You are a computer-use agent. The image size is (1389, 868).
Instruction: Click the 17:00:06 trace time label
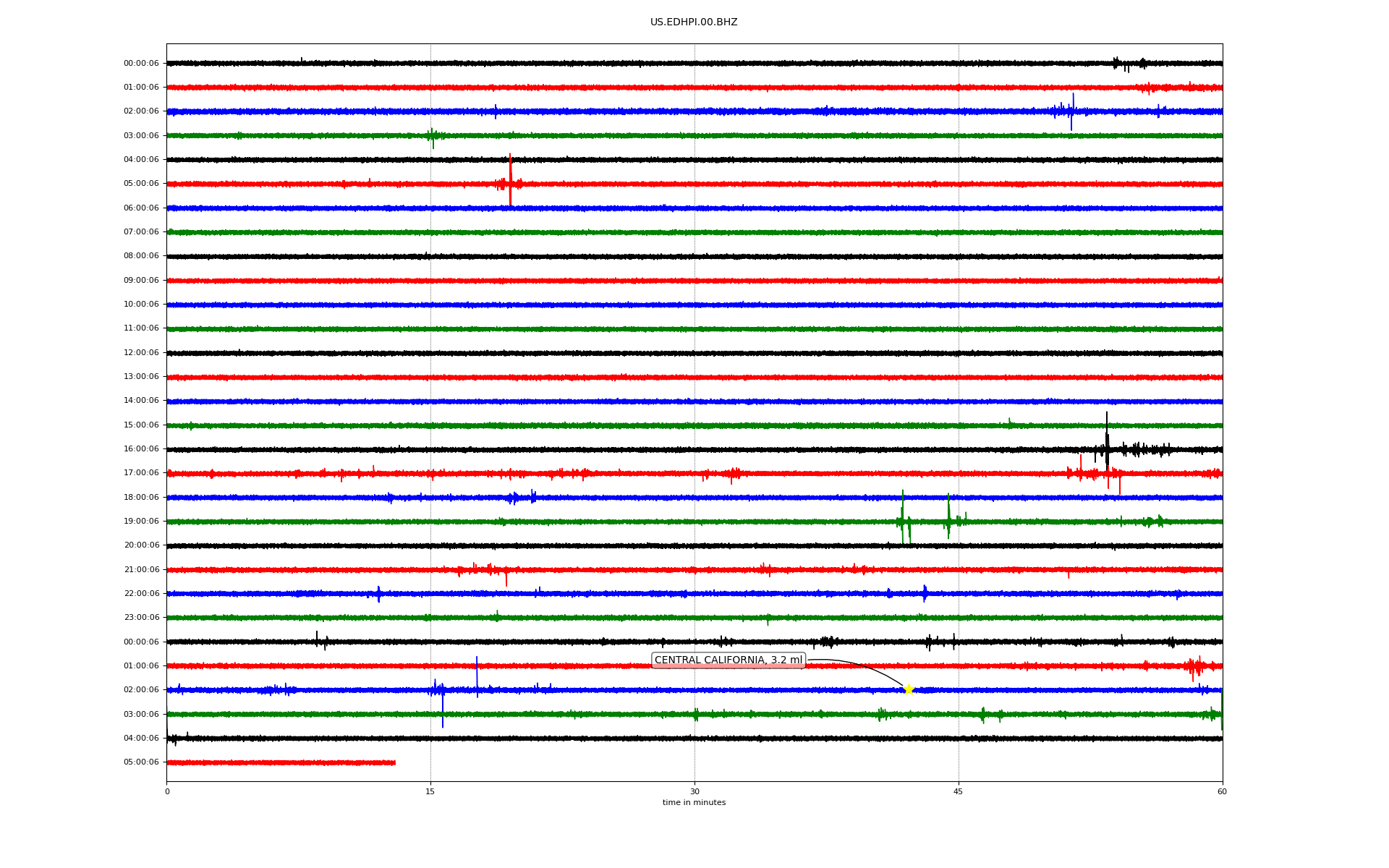[x=141, y=473]
